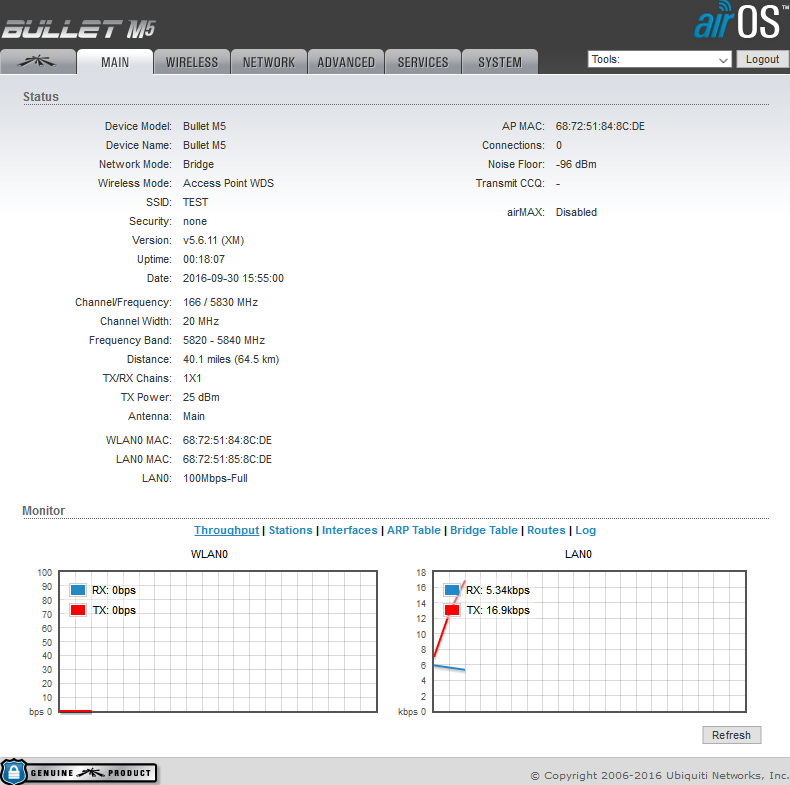Open the Log link
The image size is (790, 785).
click(x=585, y=530)
